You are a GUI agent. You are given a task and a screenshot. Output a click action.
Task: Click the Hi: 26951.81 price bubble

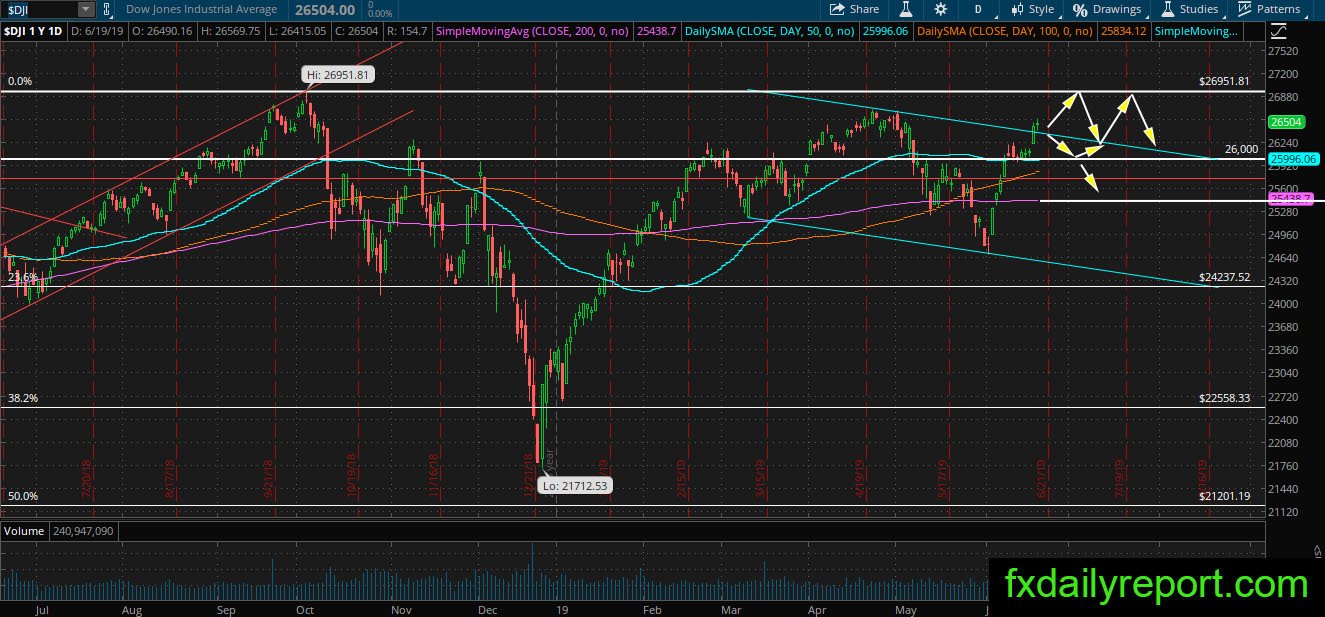336,74
